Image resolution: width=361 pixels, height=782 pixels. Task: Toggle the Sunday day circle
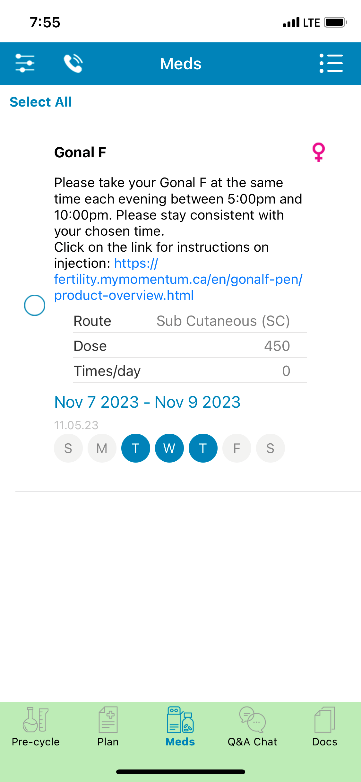tap(68, 448)
